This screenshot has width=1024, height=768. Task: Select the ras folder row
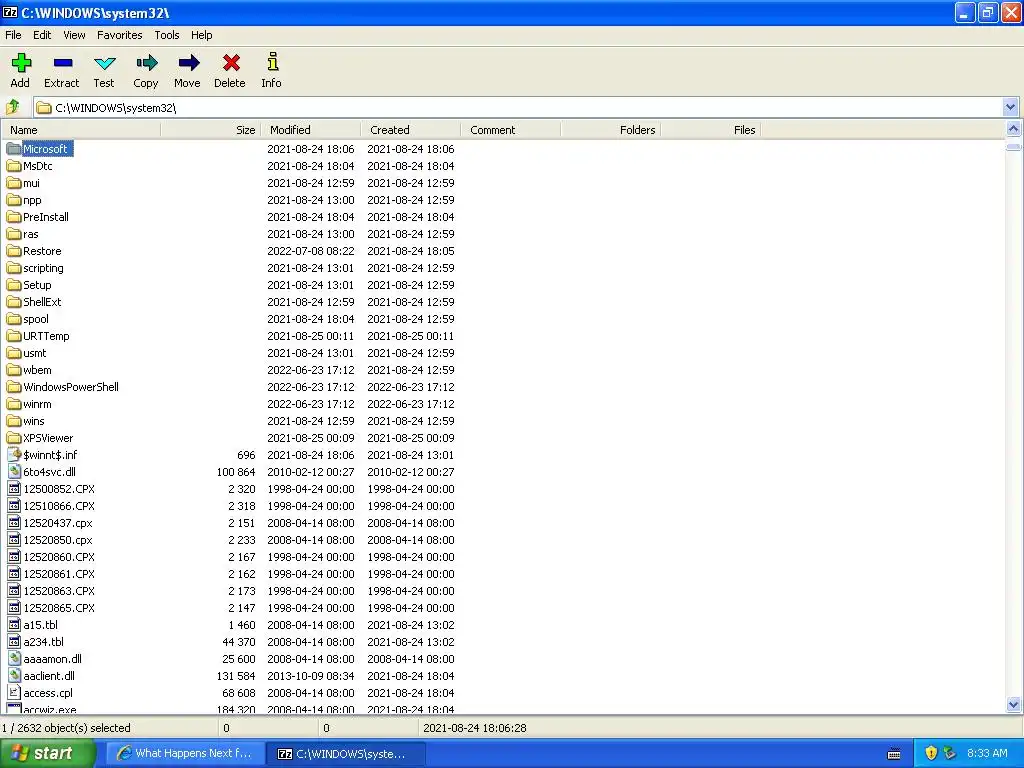[x=231, y=234]
